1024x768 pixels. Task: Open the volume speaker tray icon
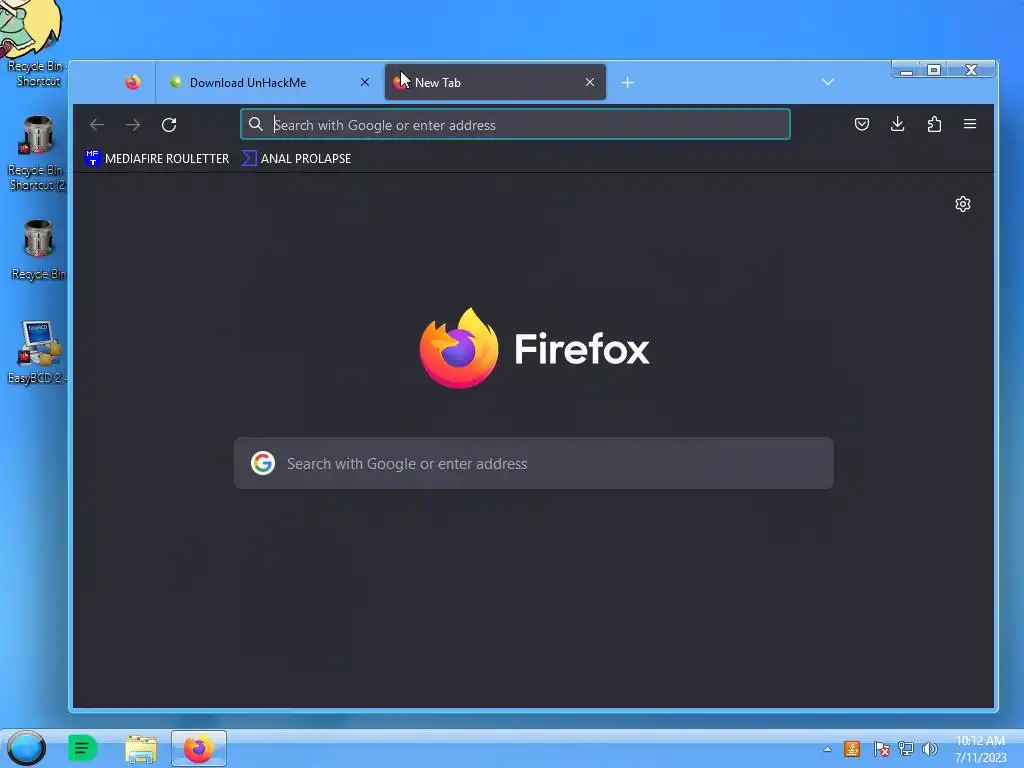pos(929,749)
